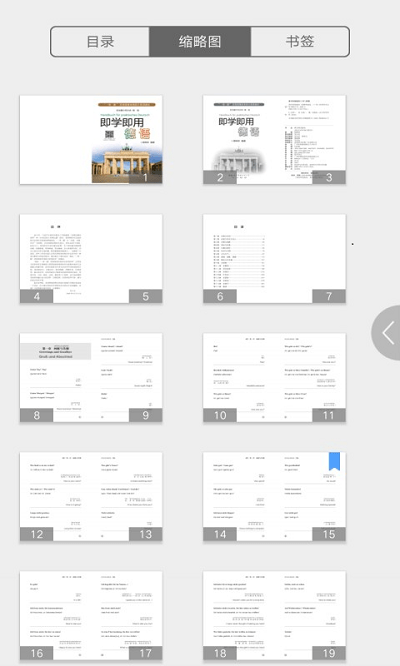Click the blue bookmark ribbon icon
Image resolution: width=400 pixels, height=666 pixels.
(335, 461)
